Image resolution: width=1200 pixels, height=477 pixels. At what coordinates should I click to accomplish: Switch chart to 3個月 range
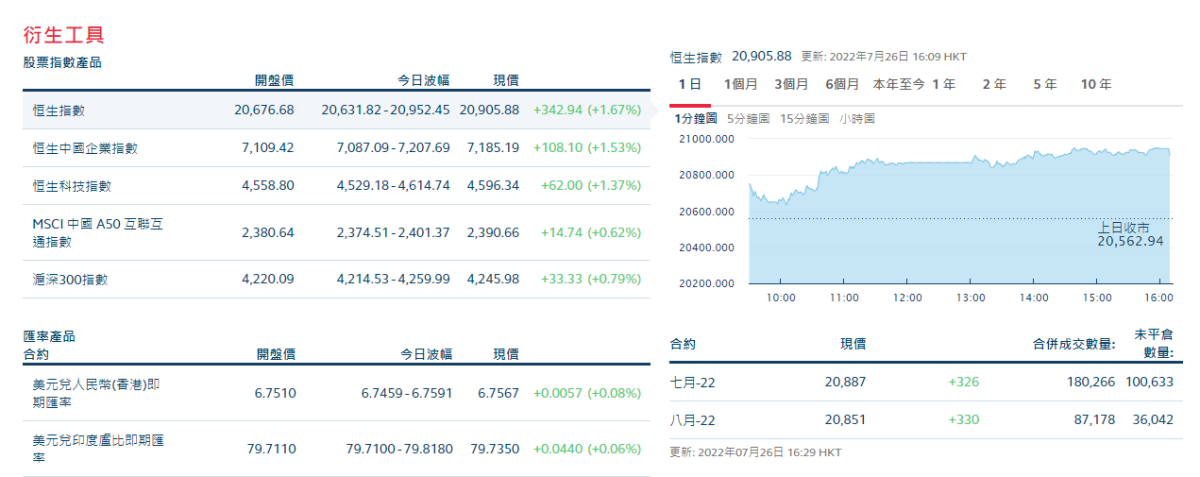click(x=791, y=84)
